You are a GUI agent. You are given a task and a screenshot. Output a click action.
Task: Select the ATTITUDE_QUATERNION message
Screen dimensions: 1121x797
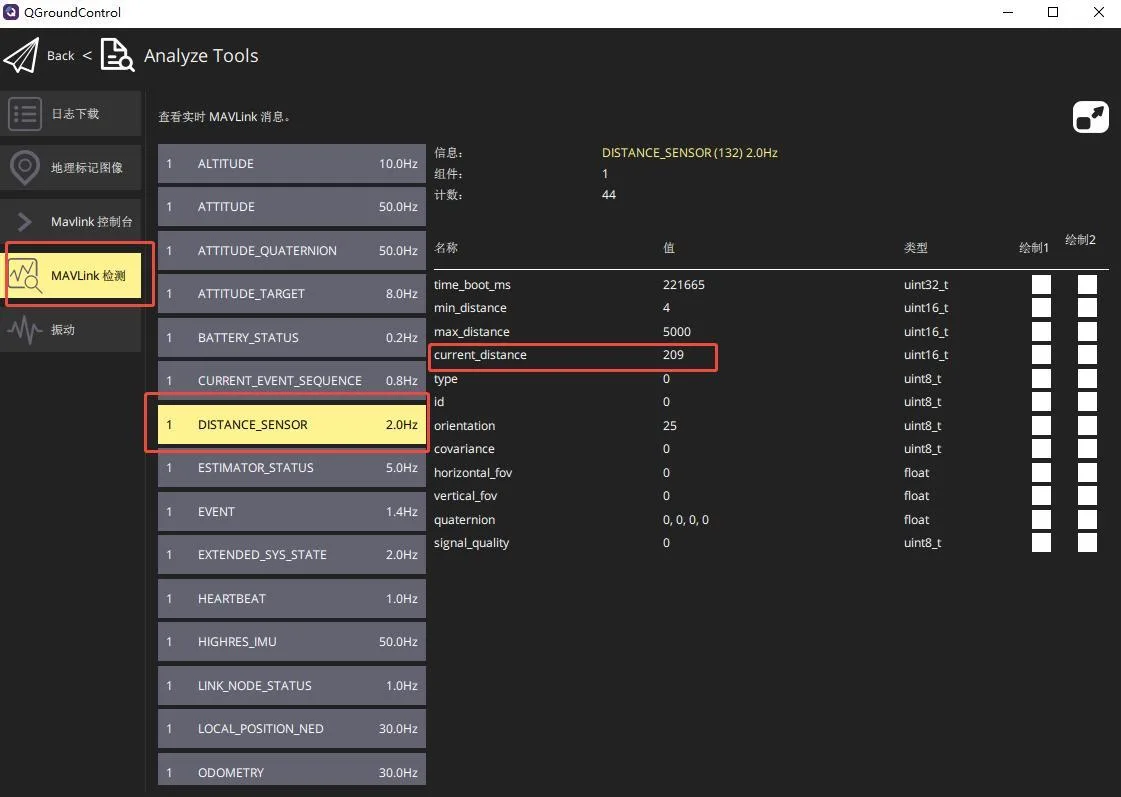[x=292, y=251]
